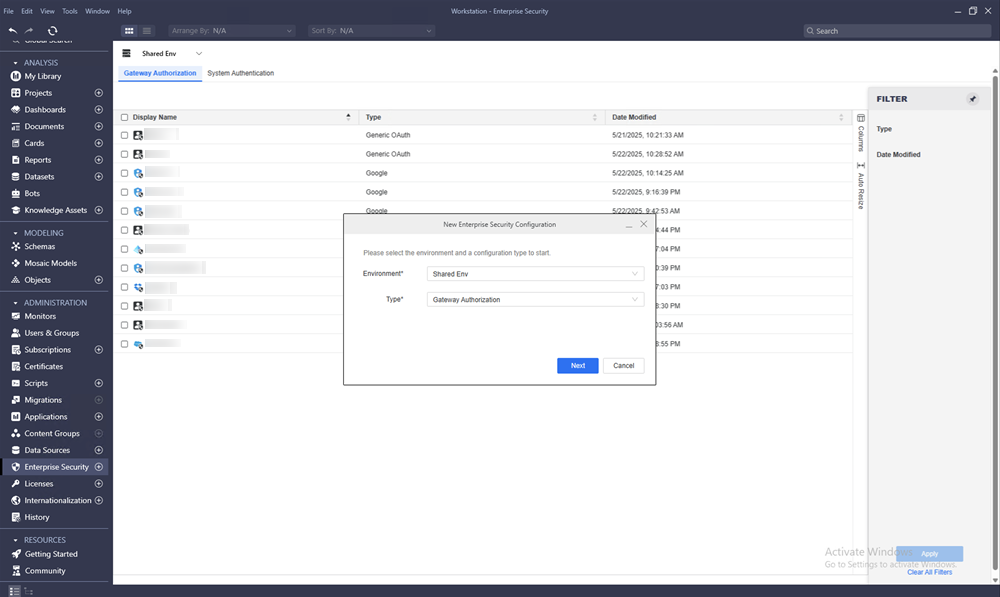Open Bots from the sidebar
This screenshot has width=1000, height=597.
32,194
